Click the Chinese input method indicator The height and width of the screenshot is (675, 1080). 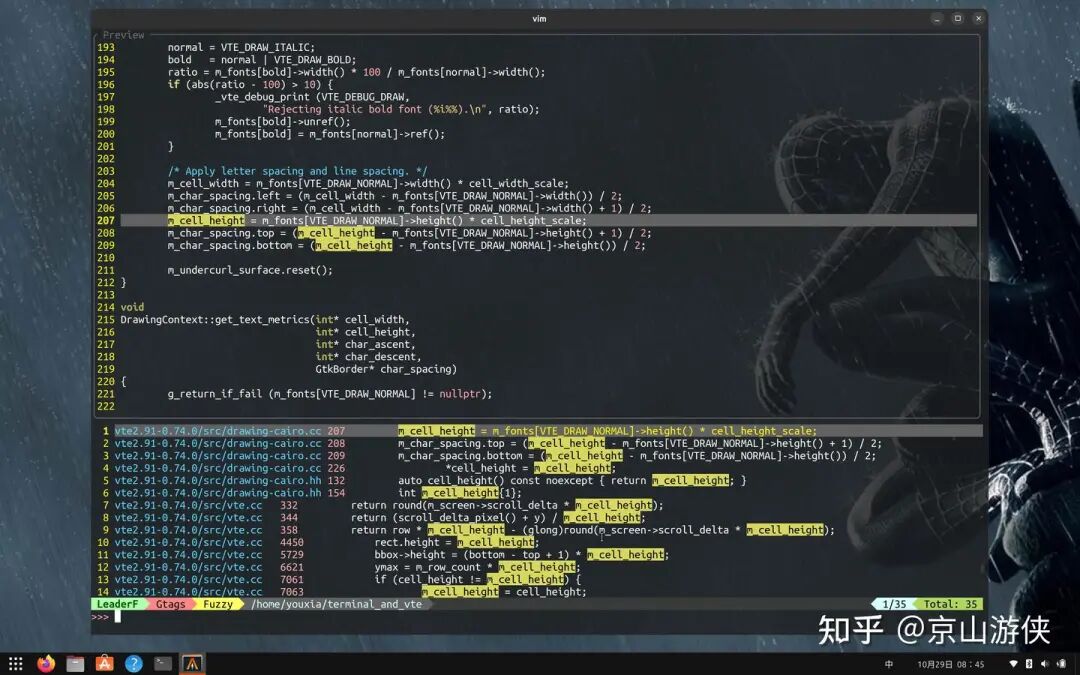[889, 664]
